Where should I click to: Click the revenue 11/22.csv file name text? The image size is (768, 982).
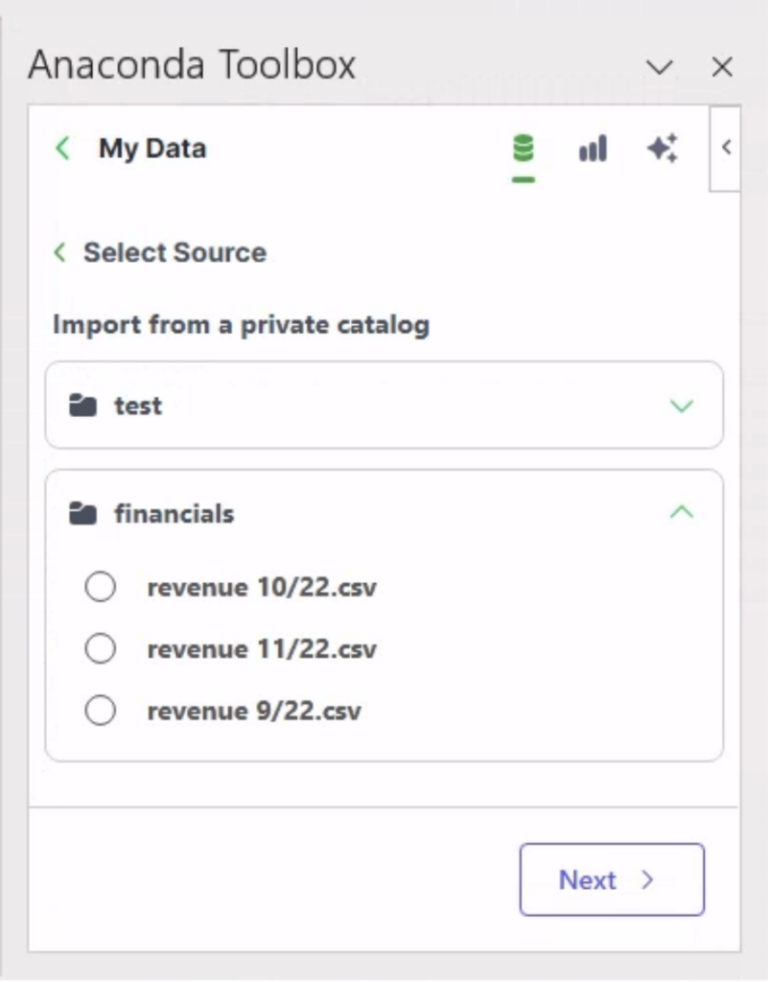[x=261, y=649]
